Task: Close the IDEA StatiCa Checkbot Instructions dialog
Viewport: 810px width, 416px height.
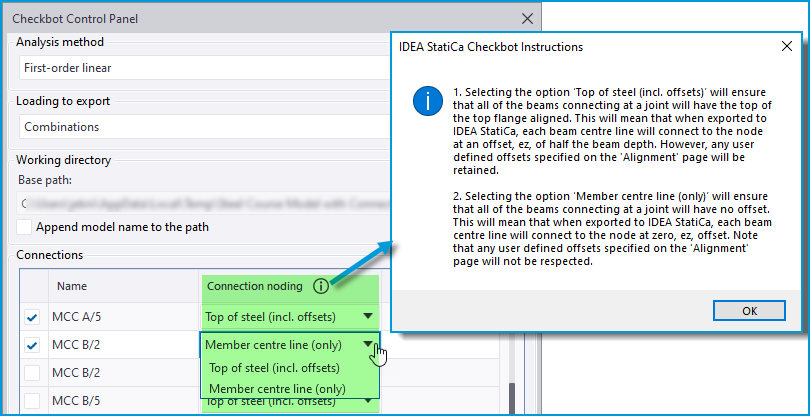Action: click(786, 47)
